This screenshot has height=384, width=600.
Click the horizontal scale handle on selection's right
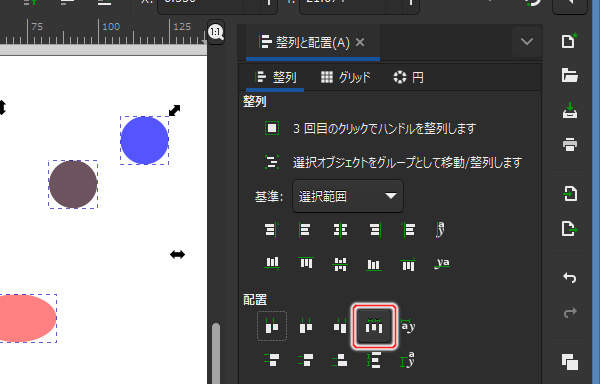(x=177, y=254)
